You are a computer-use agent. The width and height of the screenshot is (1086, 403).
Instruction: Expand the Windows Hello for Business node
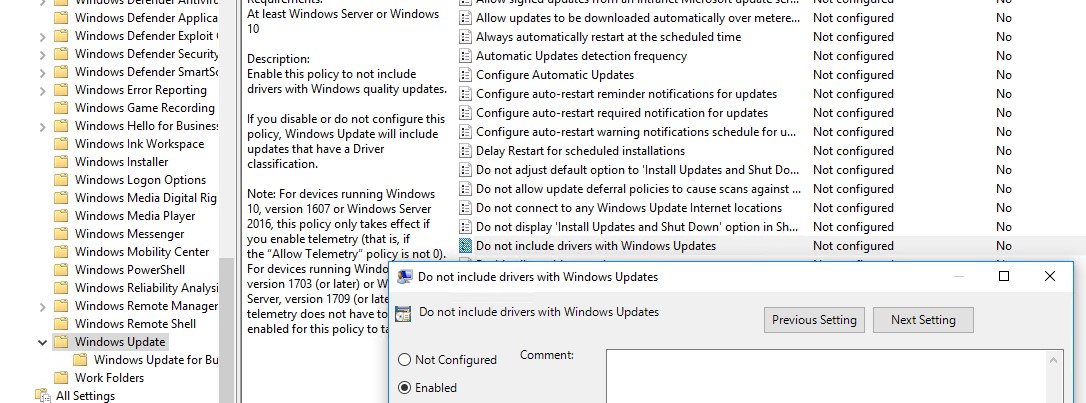coord(42,126)
